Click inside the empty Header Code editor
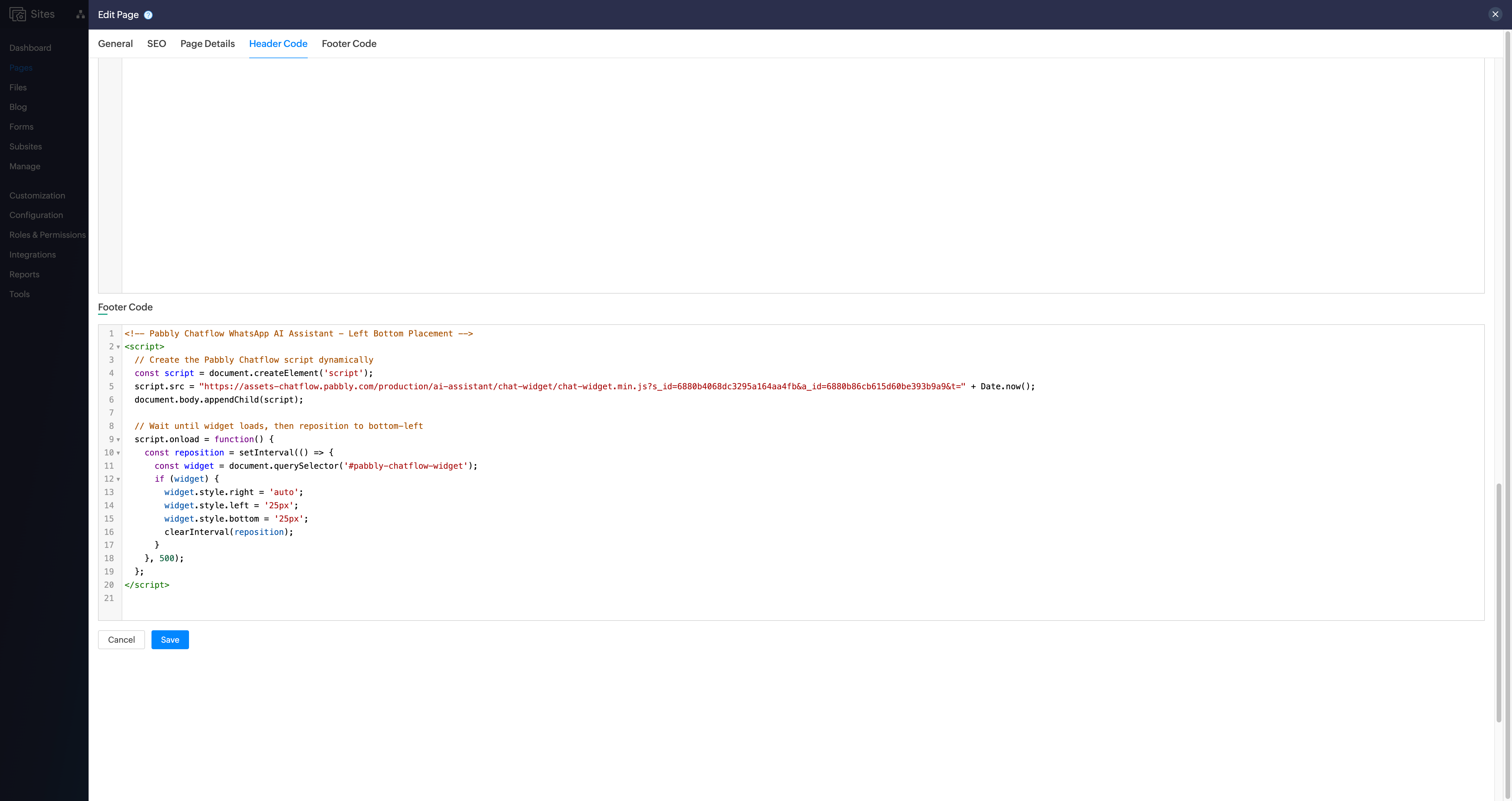 point(763,176)
